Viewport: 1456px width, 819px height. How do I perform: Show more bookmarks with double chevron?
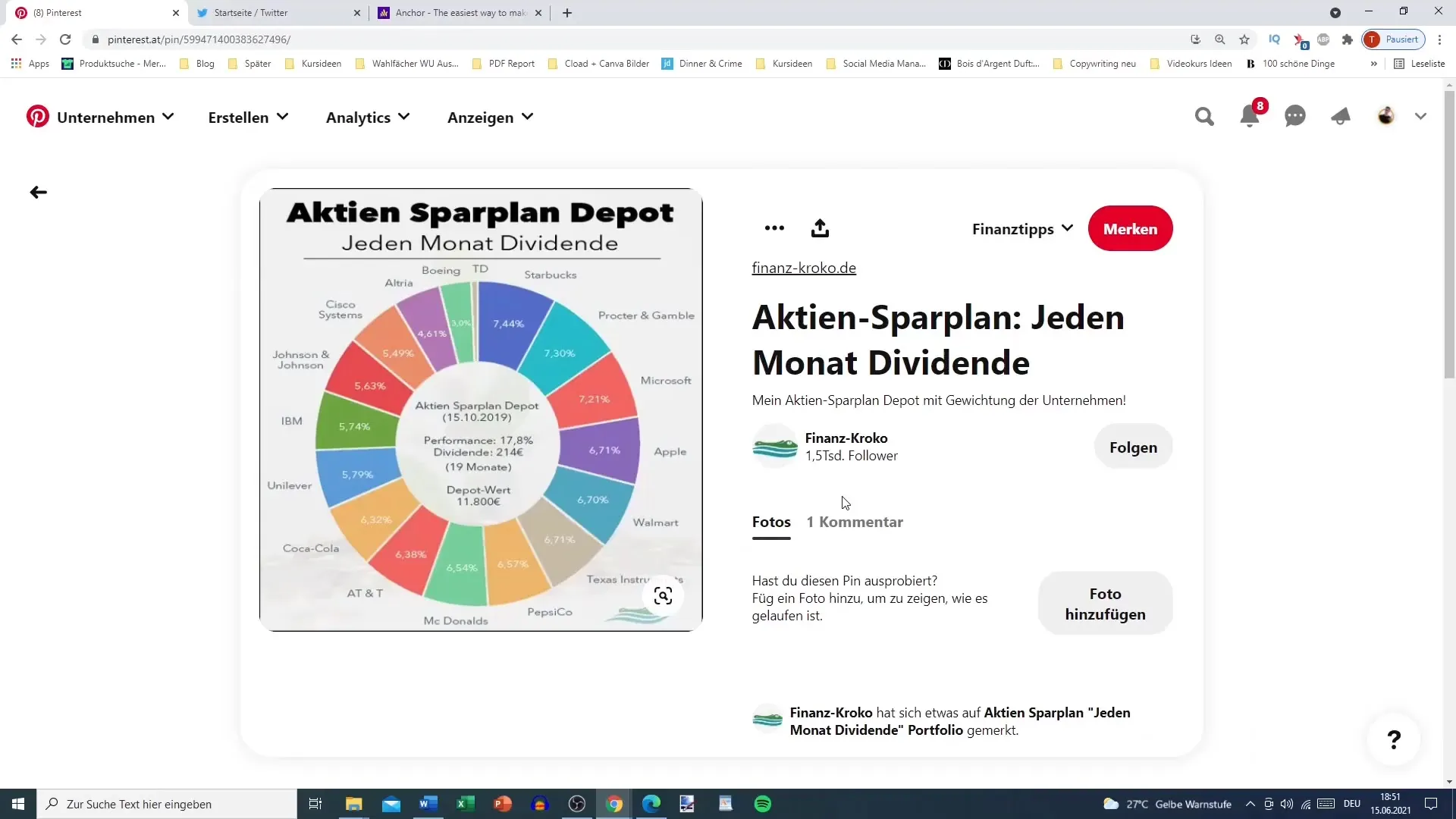(1373, 64)
